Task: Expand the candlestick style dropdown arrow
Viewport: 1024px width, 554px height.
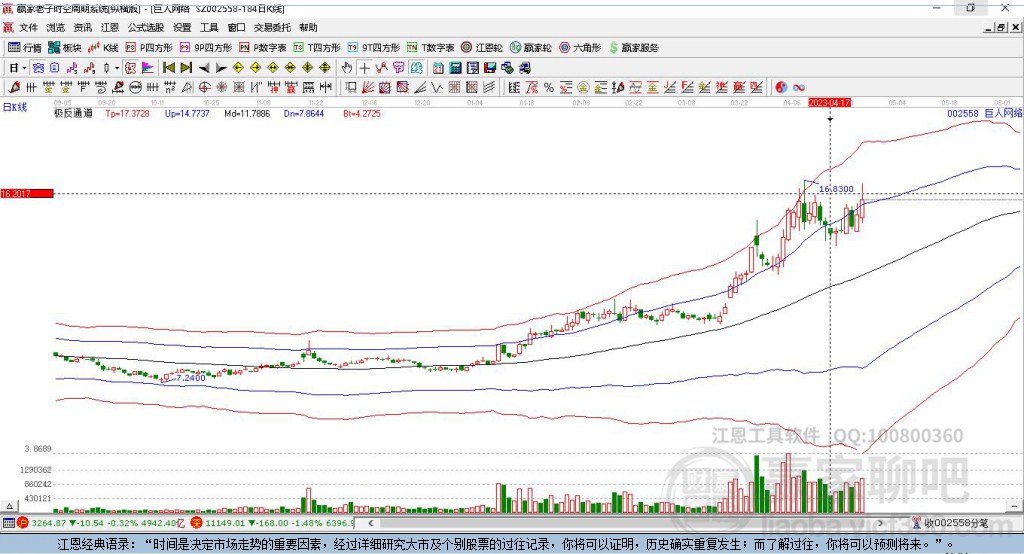Action: click(x=117, y=68)
